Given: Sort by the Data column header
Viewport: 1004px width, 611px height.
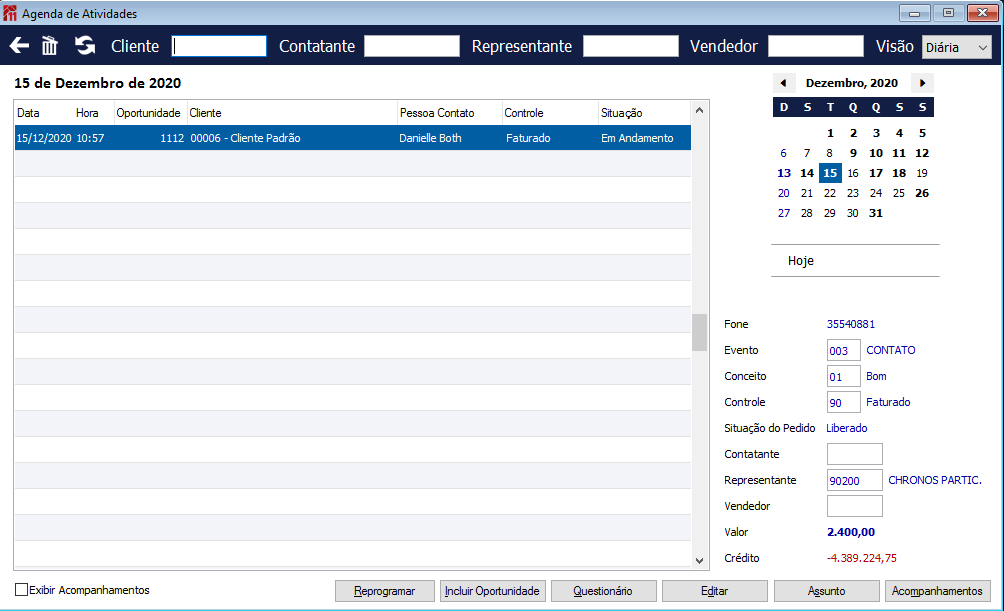Looking at the screenshot, I should click(x=28, y=113).
